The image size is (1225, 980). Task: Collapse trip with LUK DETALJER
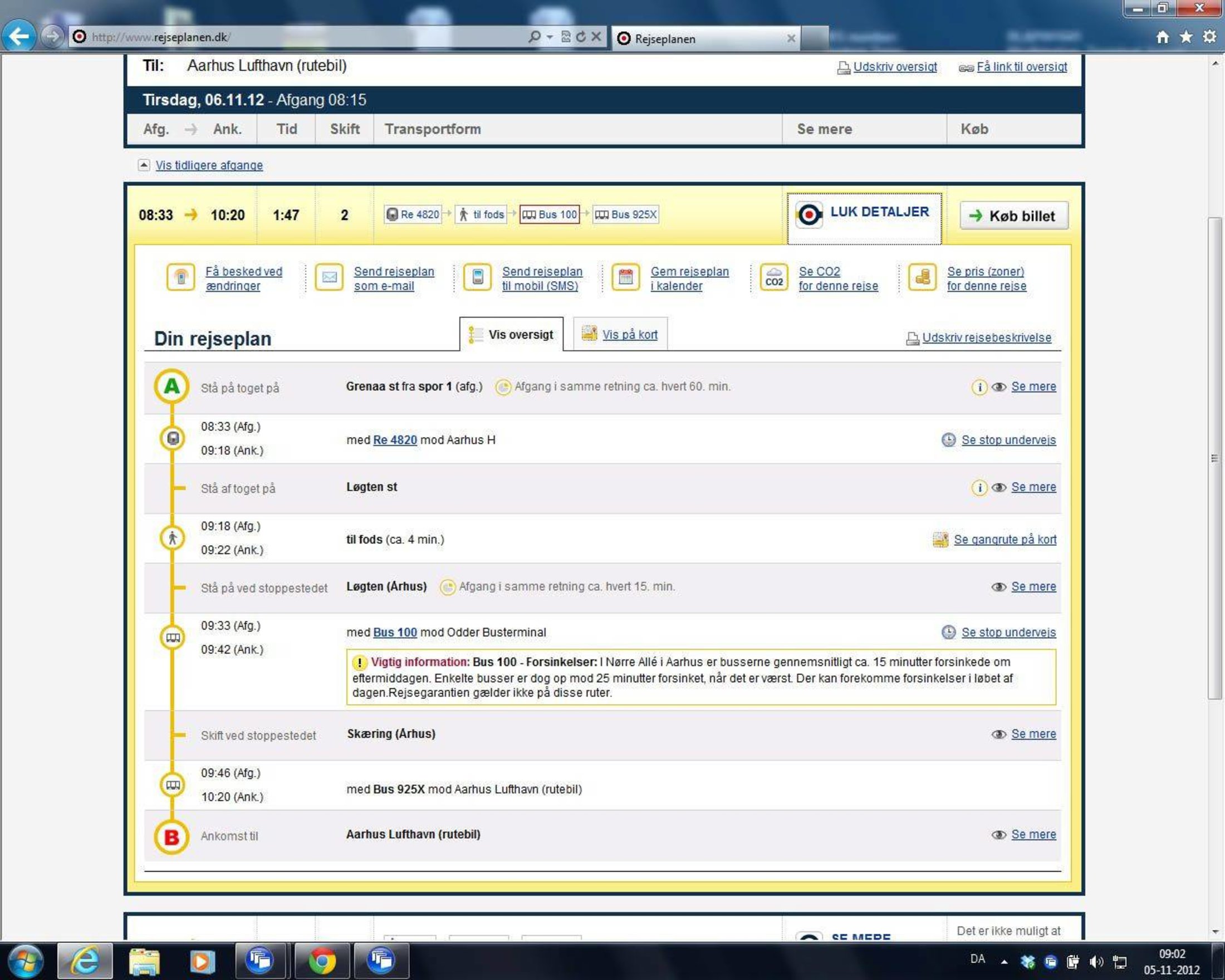[864, 219]
